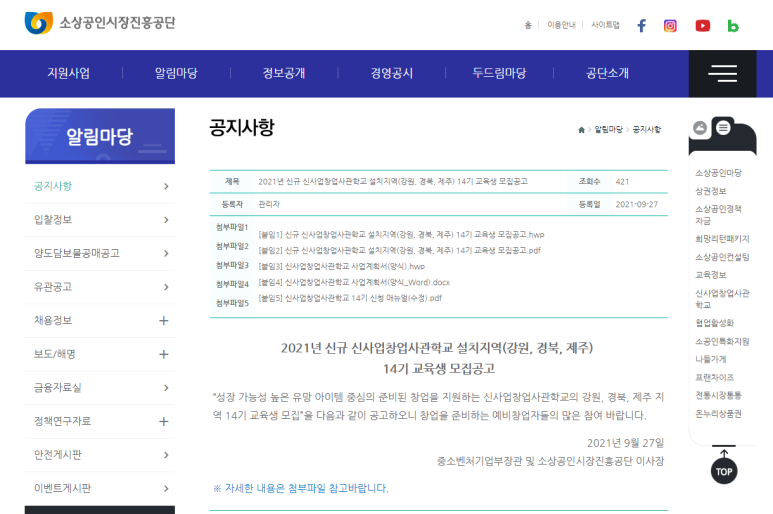Click the 등록자 value 관리자
Viewport: 773px width, 514px height.
click(x=269, y=205)
